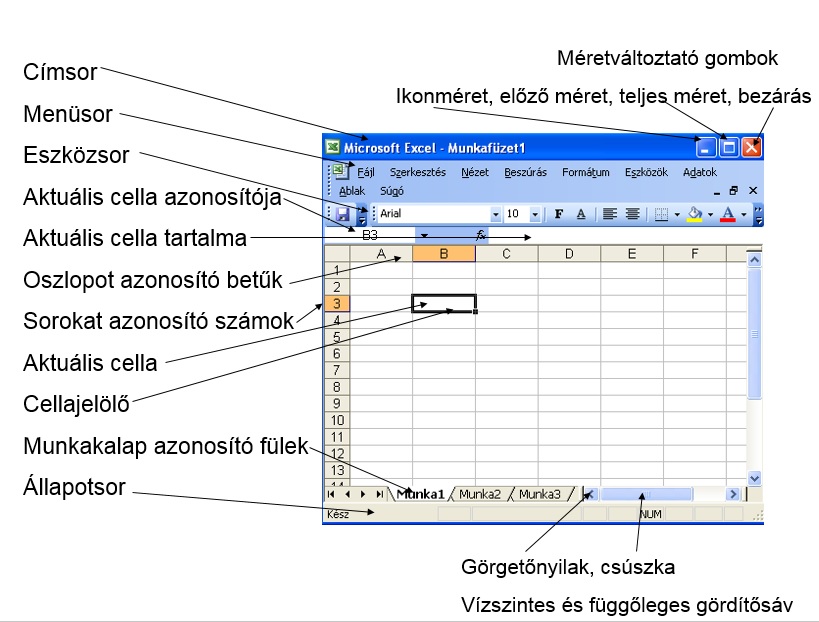
Task: Toggle left text alignment
Action: (x=610, y=214)
